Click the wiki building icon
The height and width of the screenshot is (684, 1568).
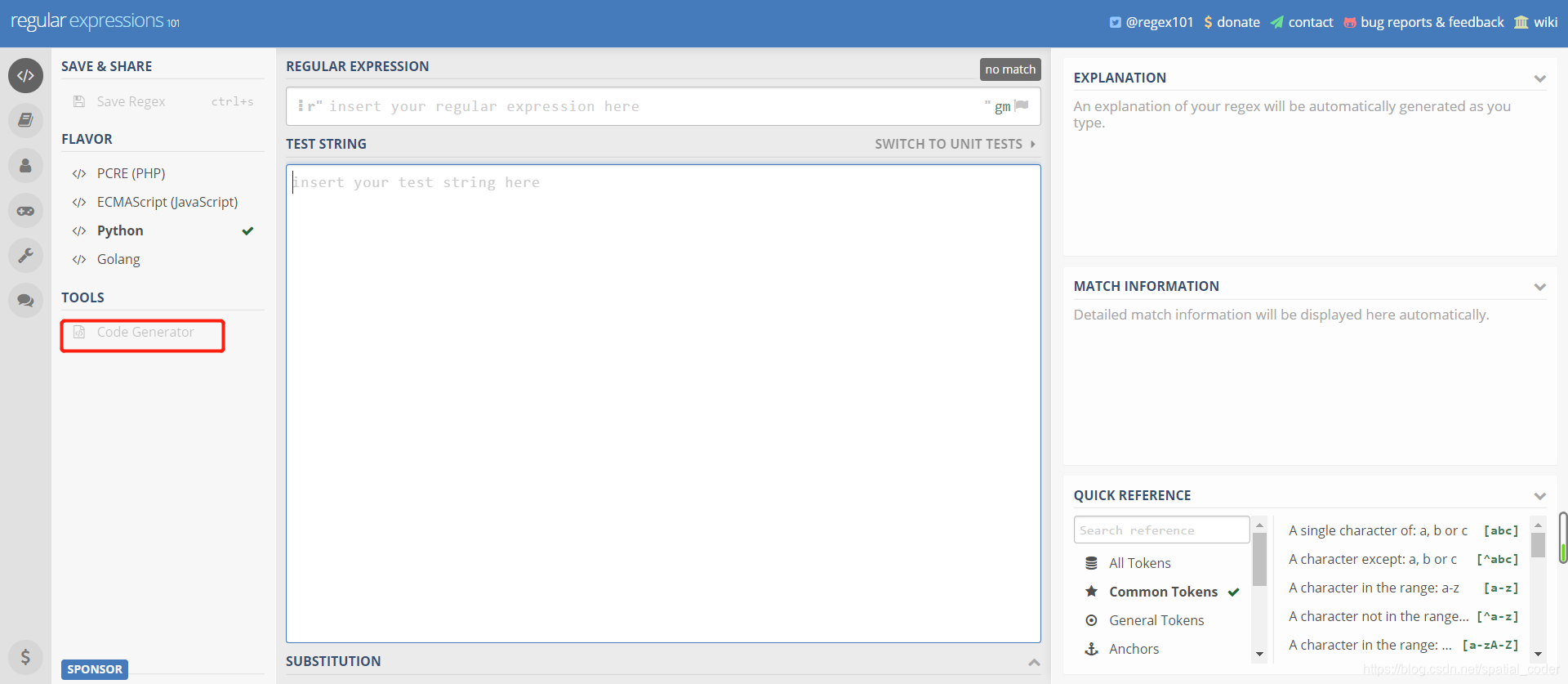tap(1521, 23)
